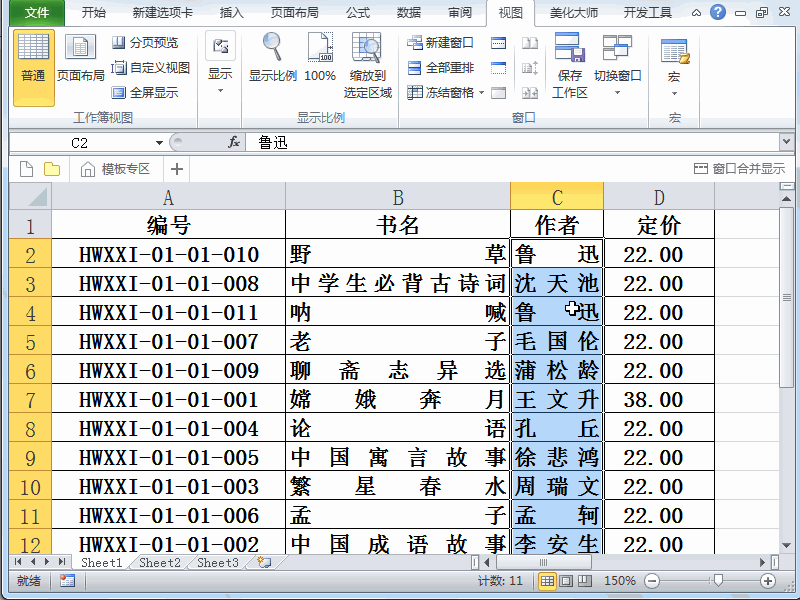This screenshot has width=800, height=600.
Task: Expand the formula bar
Action: coord(786,141)
